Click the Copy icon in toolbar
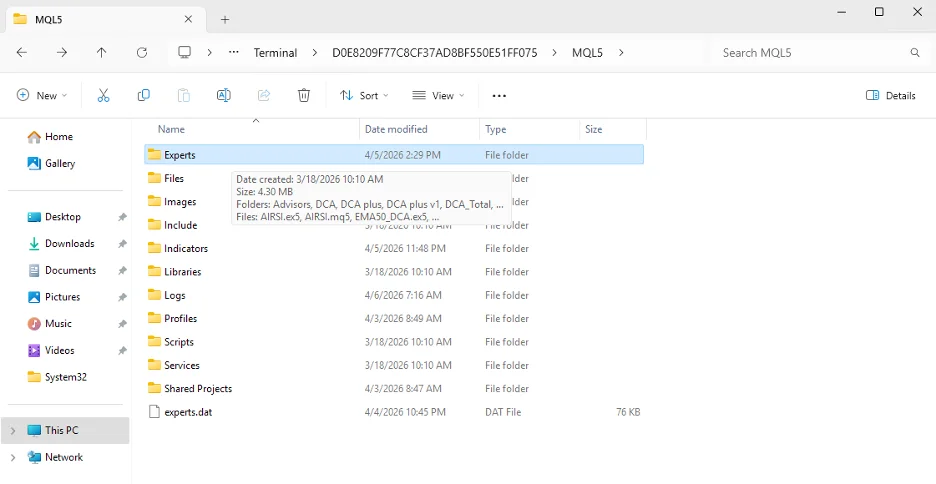Screen dimensions: 936x484 [x=143, y=95]
